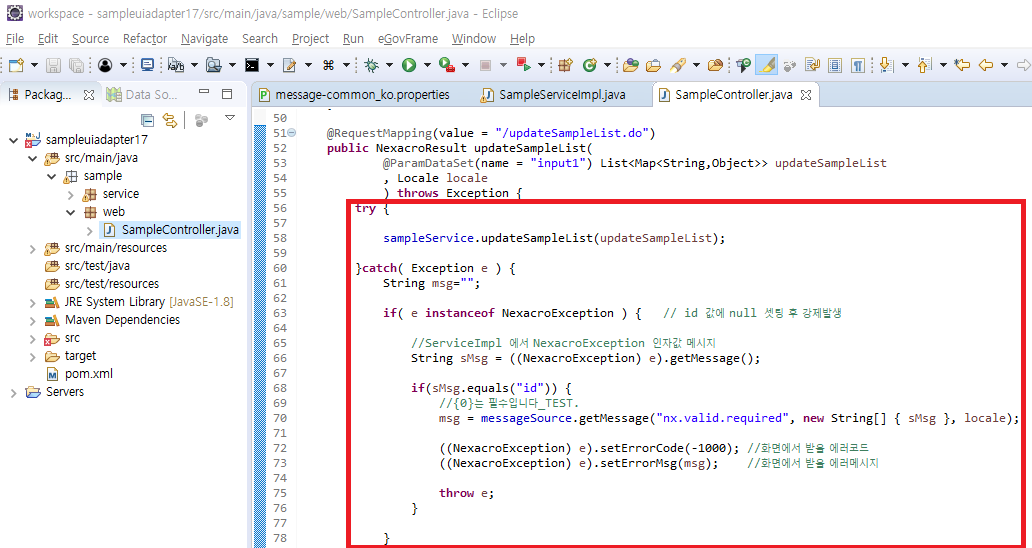Image resolution: width=1032 pixels, height=548 pixels.
Task: Switch to SampleServiceImpl.java editor tab
Action: pyautogui.click(x=561, y=95)
